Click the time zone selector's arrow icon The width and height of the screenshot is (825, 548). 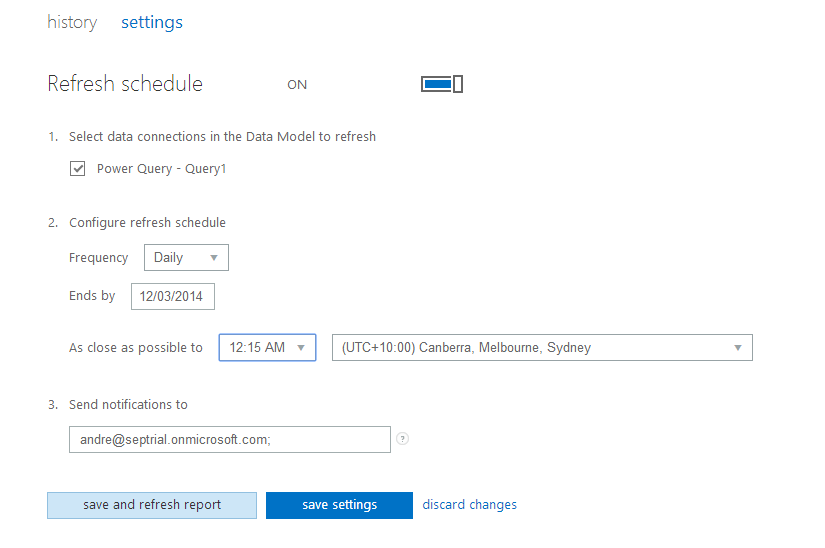pyautogui.click(x=738, y=348)
